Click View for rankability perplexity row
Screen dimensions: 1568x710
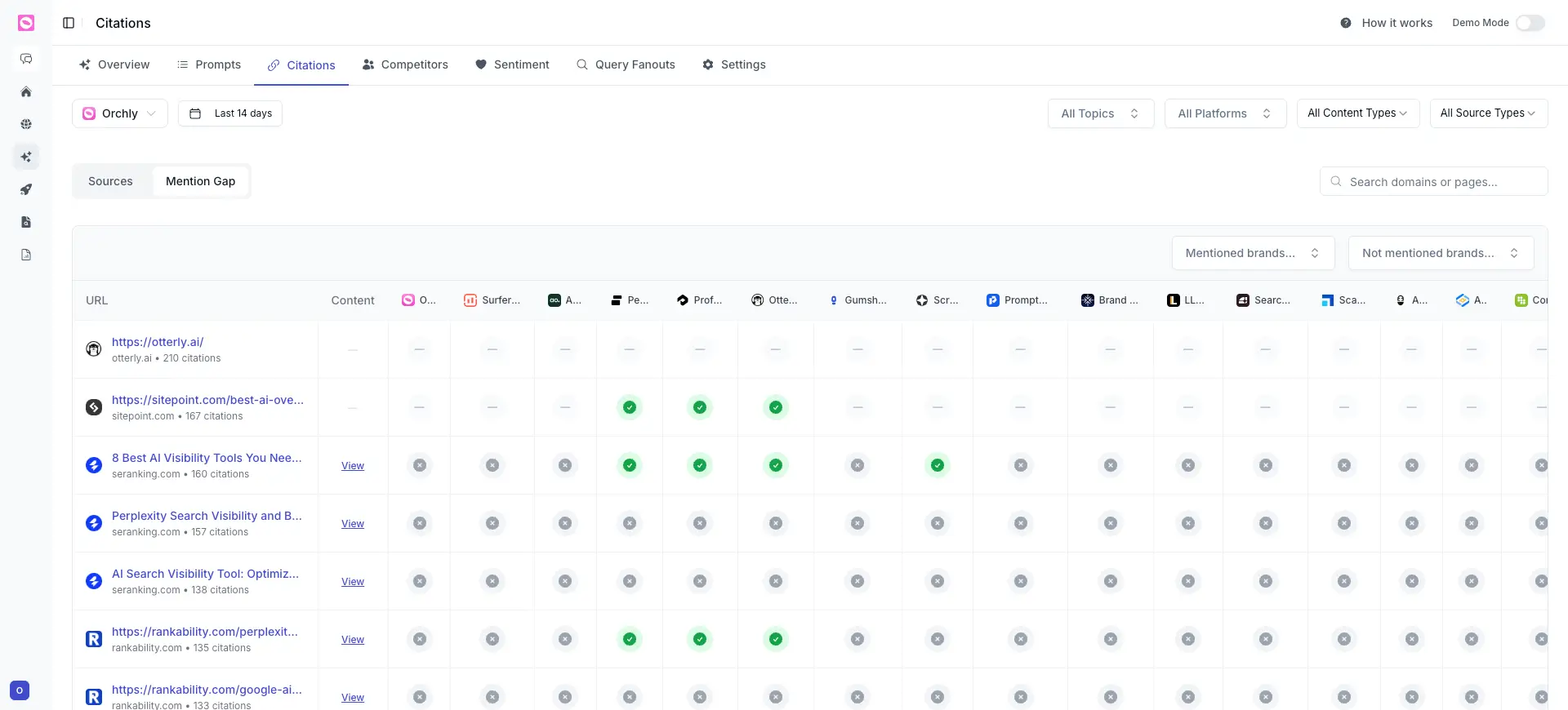(353, 639)
